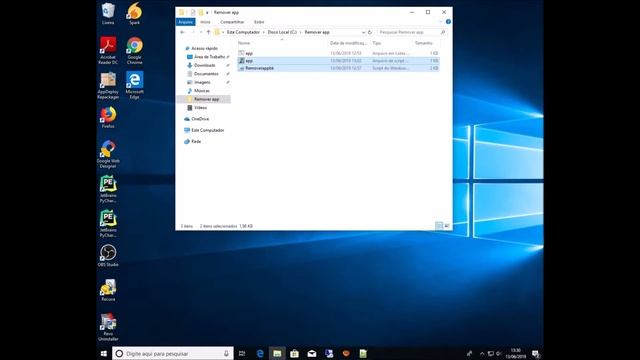Screen dimensions: 640x360
Task: Open the Mail app on the taskbar
Action: (312, 353)
